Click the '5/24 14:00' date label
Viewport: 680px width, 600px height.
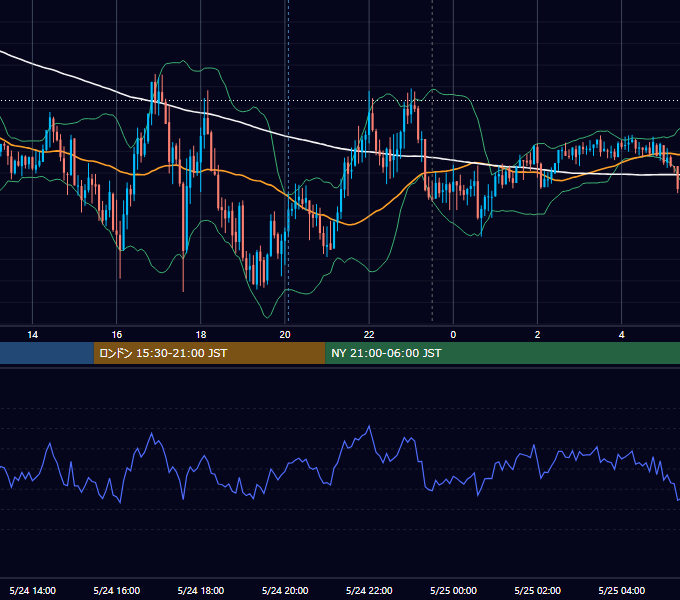33,590
